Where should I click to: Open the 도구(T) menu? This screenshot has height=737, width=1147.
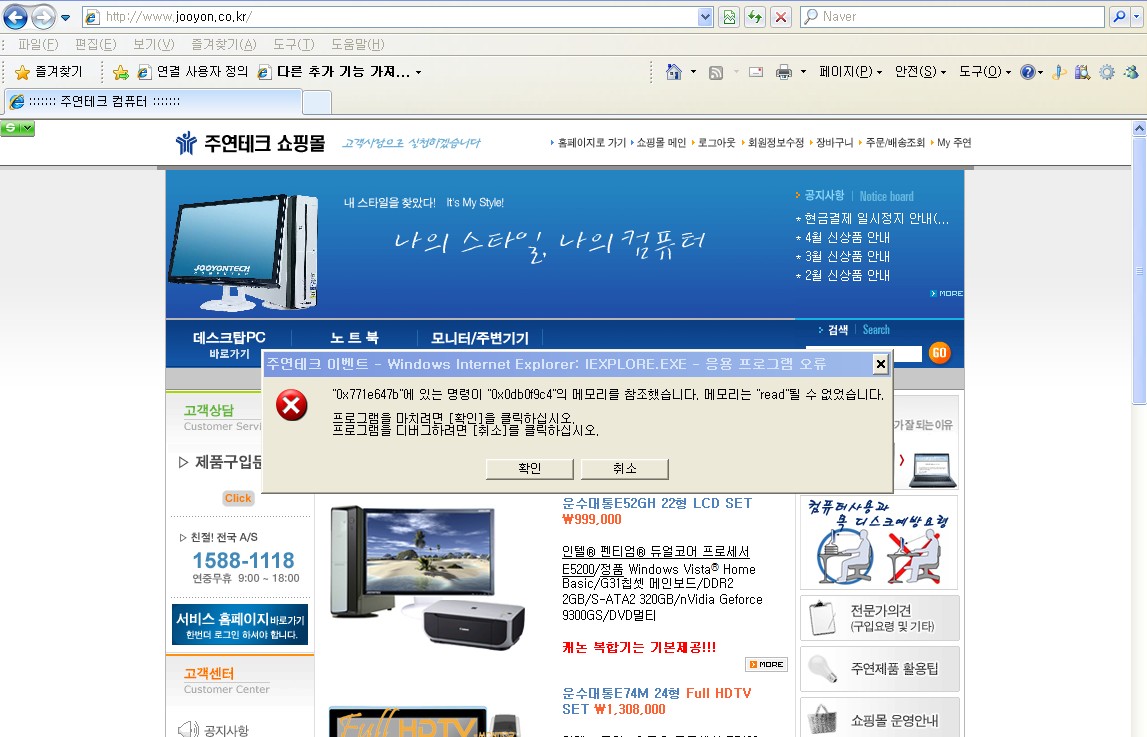coord(293,45)
